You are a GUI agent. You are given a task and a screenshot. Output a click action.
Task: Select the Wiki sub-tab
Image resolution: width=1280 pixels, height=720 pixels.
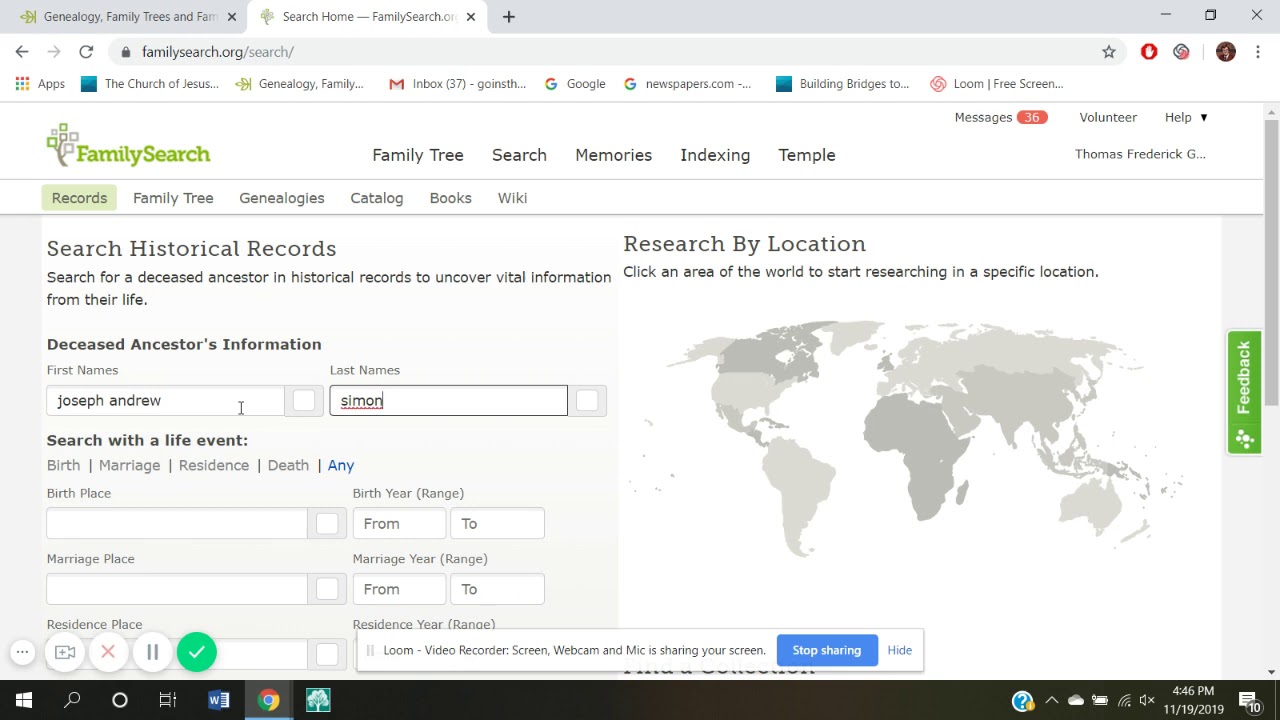tap(512, 198)
